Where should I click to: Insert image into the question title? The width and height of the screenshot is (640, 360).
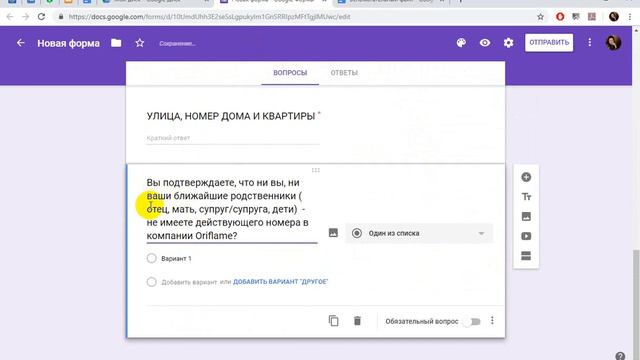tap(333, 233)
